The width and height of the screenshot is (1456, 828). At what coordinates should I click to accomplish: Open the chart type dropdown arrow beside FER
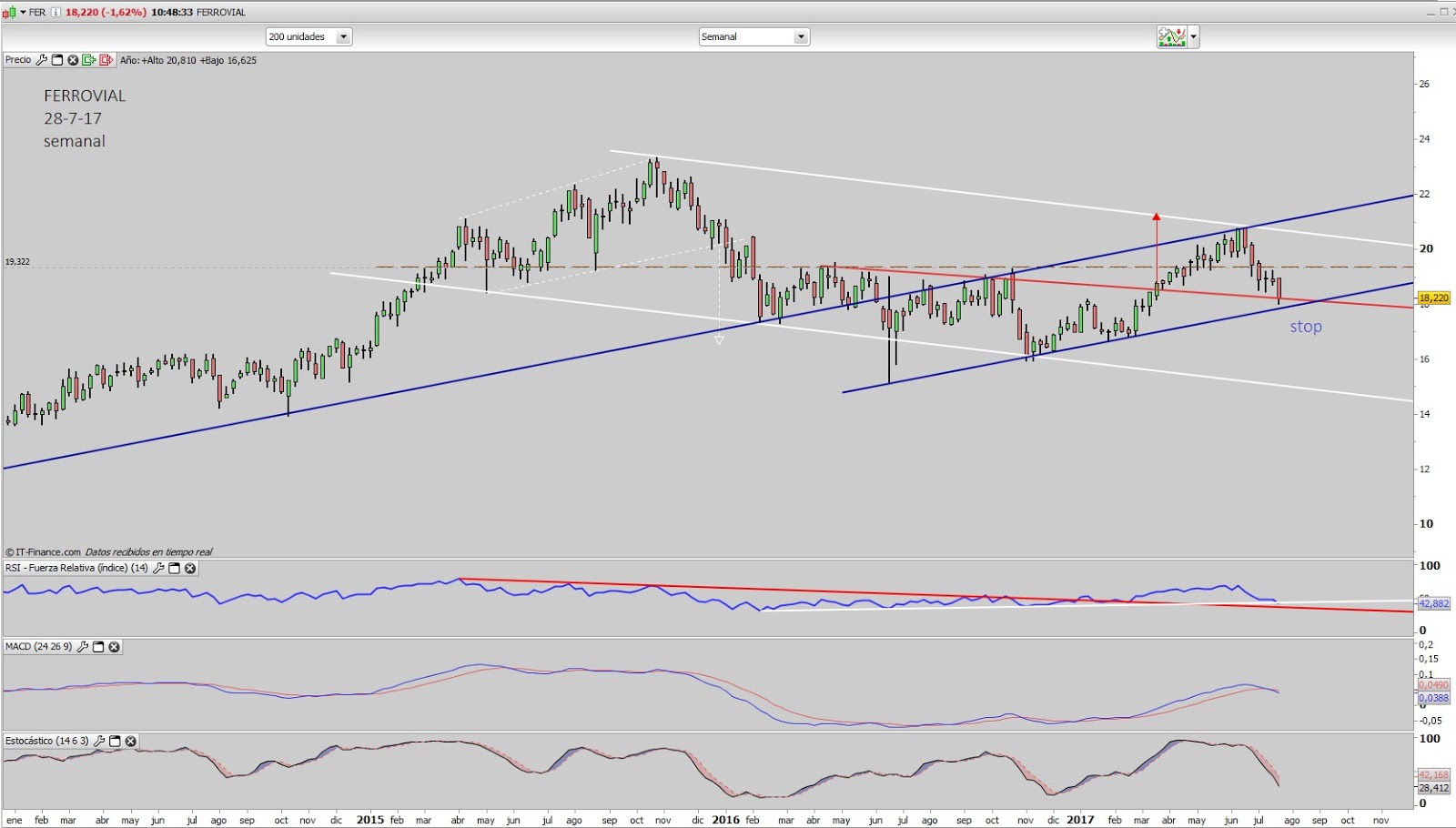[23, 13]
